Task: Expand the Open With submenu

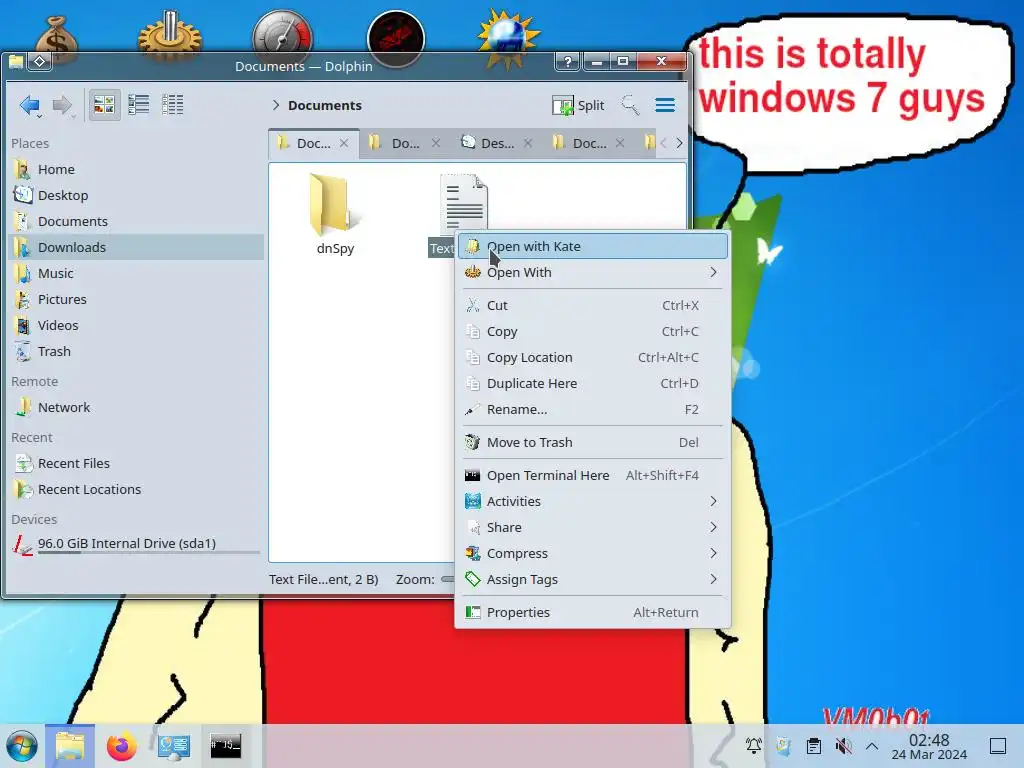Action: pos(593,272)
